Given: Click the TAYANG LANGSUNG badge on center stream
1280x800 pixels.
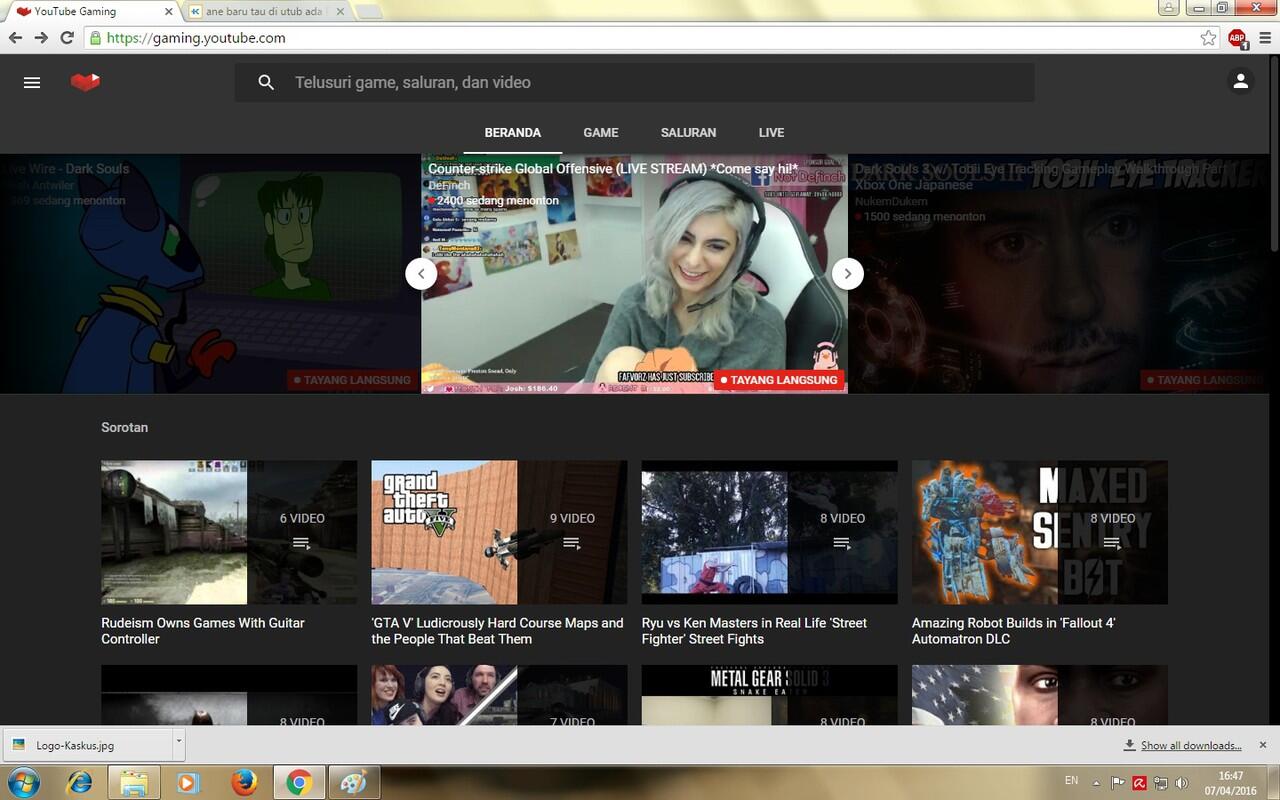Looking at the screenshot, I should pos(779,380).
